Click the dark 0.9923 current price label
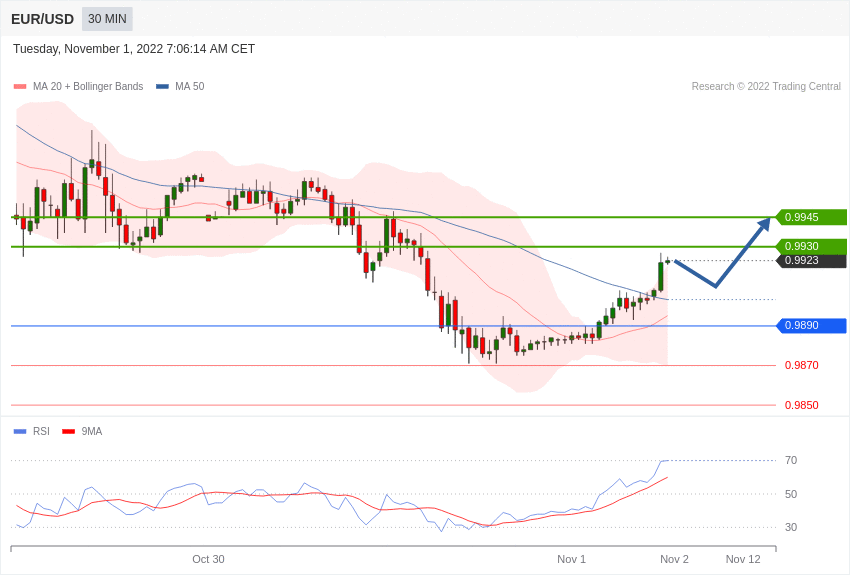Image resolution: width=850 pixels, height=576 pixels. click(812, 261)
